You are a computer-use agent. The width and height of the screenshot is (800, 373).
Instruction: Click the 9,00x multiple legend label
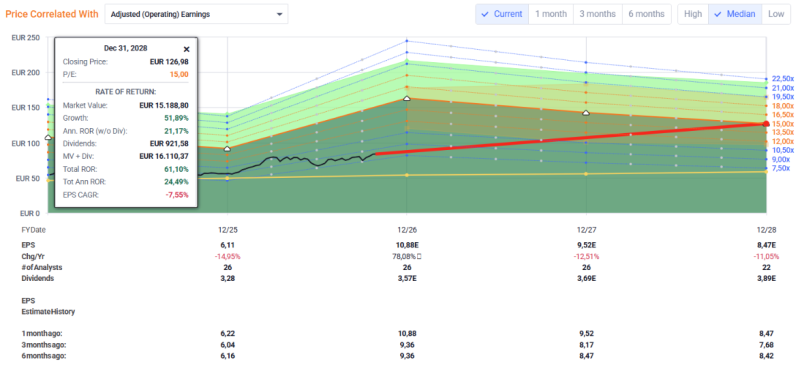tap(781, 159)
